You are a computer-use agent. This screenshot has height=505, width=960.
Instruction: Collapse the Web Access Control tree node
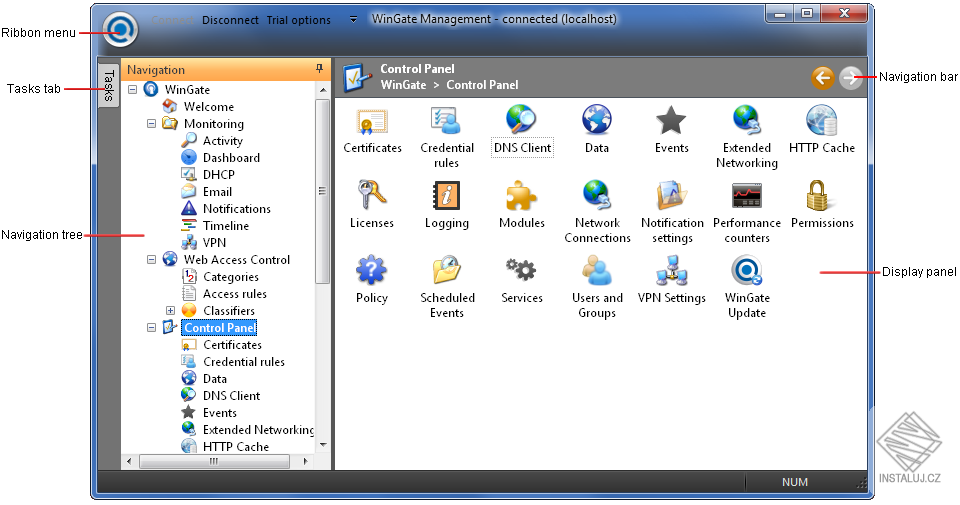click(x=151, y=260)
